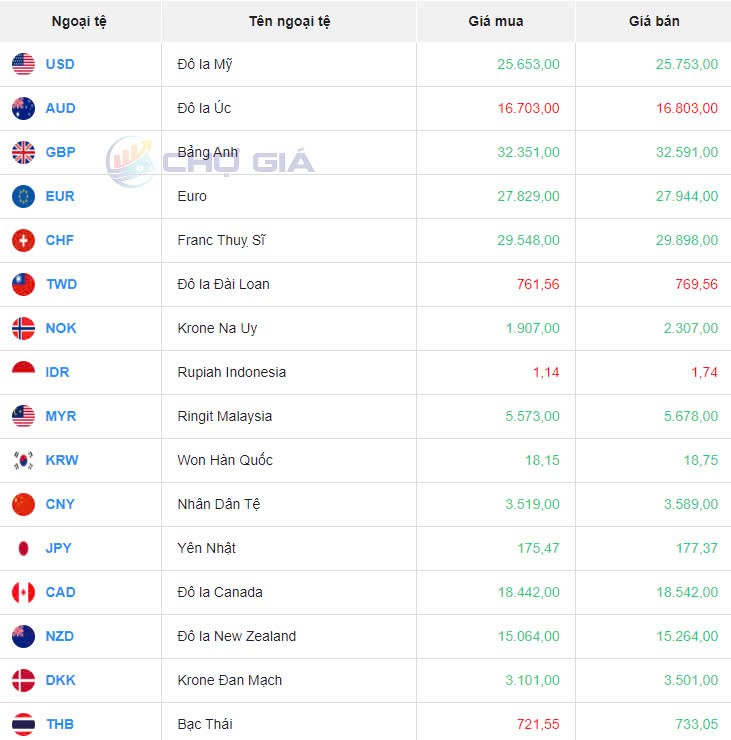Open the EUR currency link
731x740 pixels.
60,196
